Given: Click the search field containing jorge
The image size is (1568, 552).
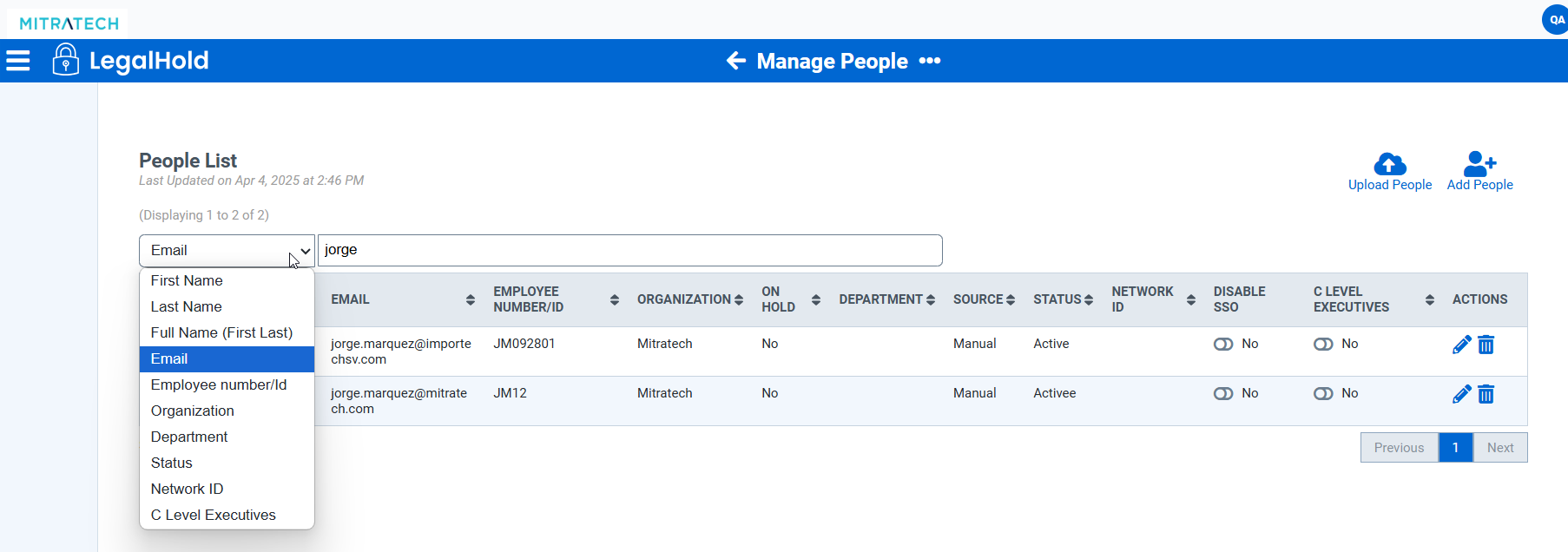Looking at the screenshot, I should click(x=630, y=250).
